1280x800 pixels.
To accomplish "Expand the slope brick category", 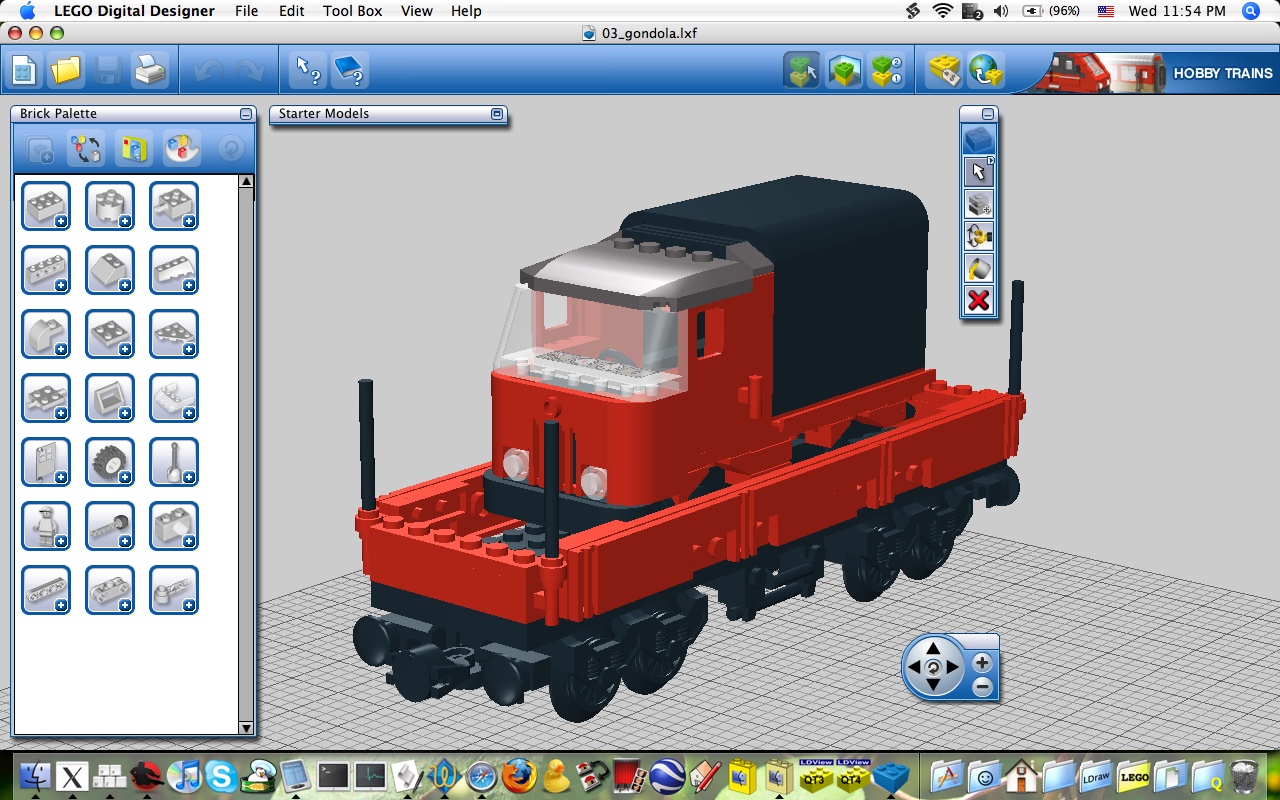I will pyautogui.click(x=110, y=270).
